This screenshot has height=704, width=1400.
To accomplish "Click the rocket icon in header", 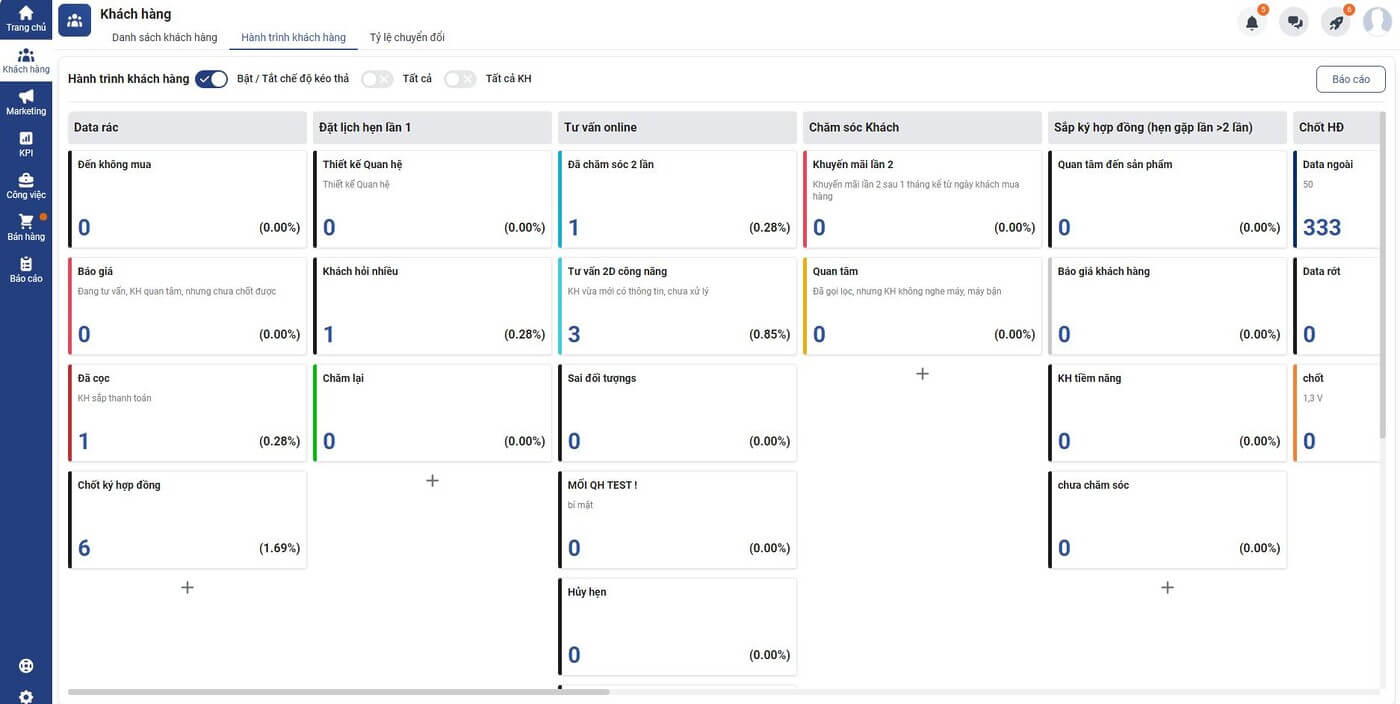I will [1337, 23].
